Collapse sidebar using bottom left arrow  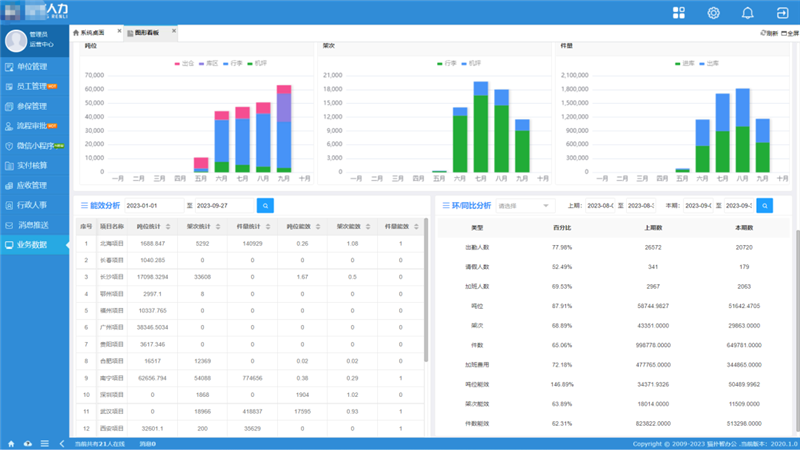(62, 443)
